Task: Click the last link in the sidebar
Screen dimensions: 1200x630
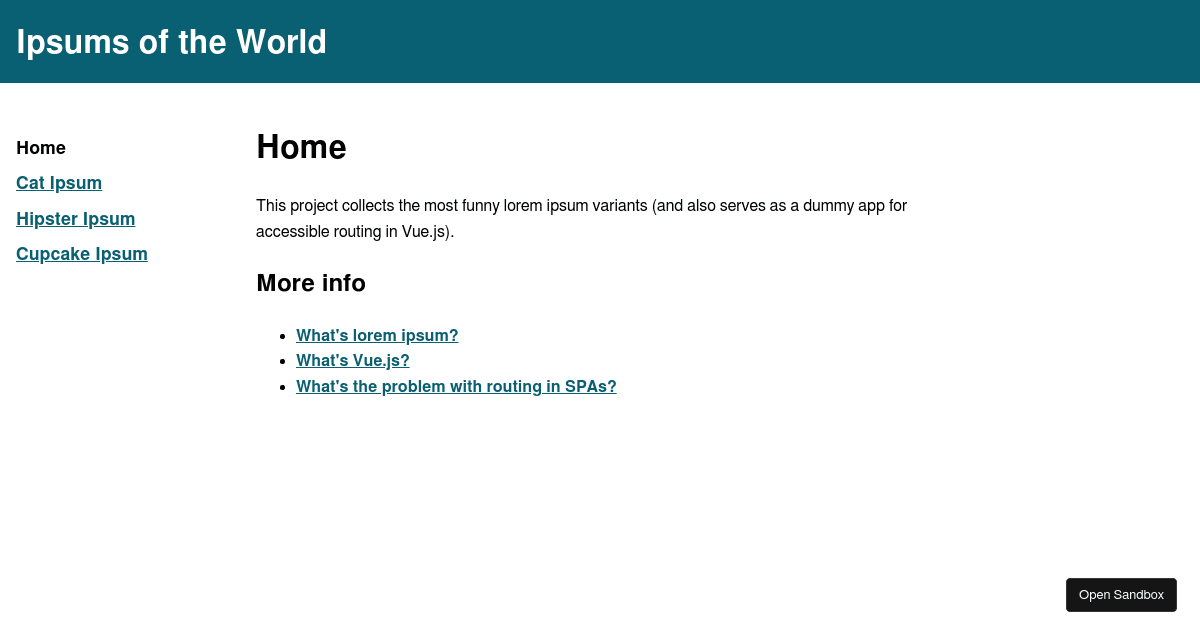Action: pos(81,254)
